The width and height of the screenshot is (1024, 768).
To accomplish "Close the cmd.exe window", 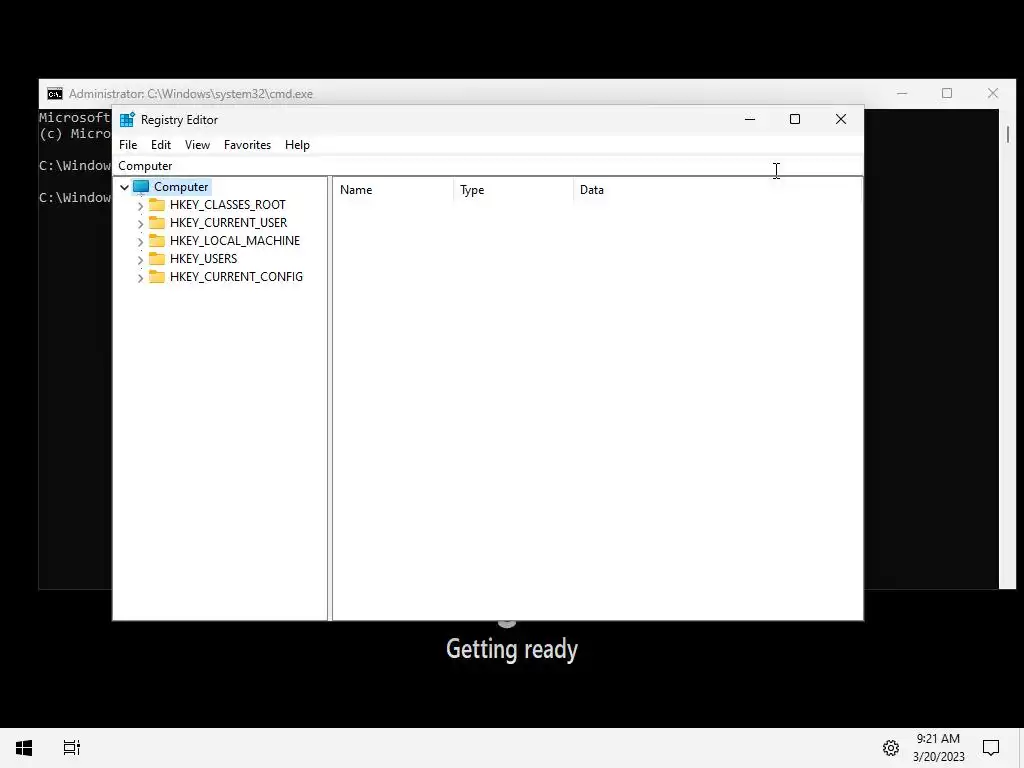I will point(993,93).
